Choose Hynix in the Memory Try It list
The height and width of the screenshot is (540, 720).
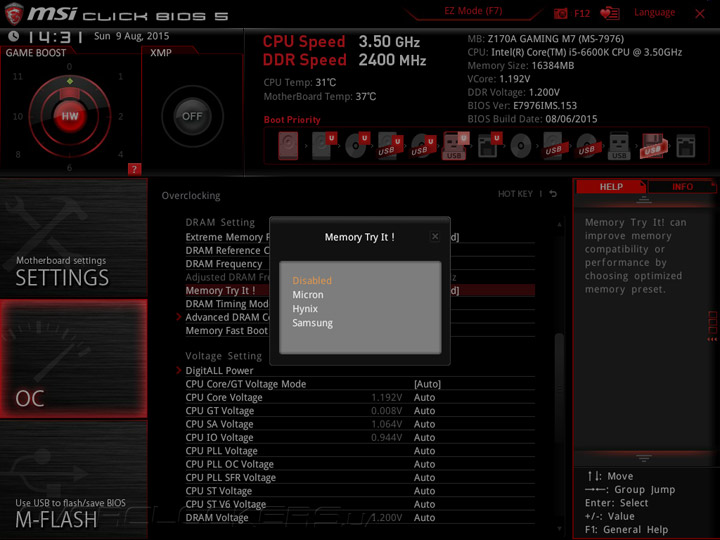305,309
